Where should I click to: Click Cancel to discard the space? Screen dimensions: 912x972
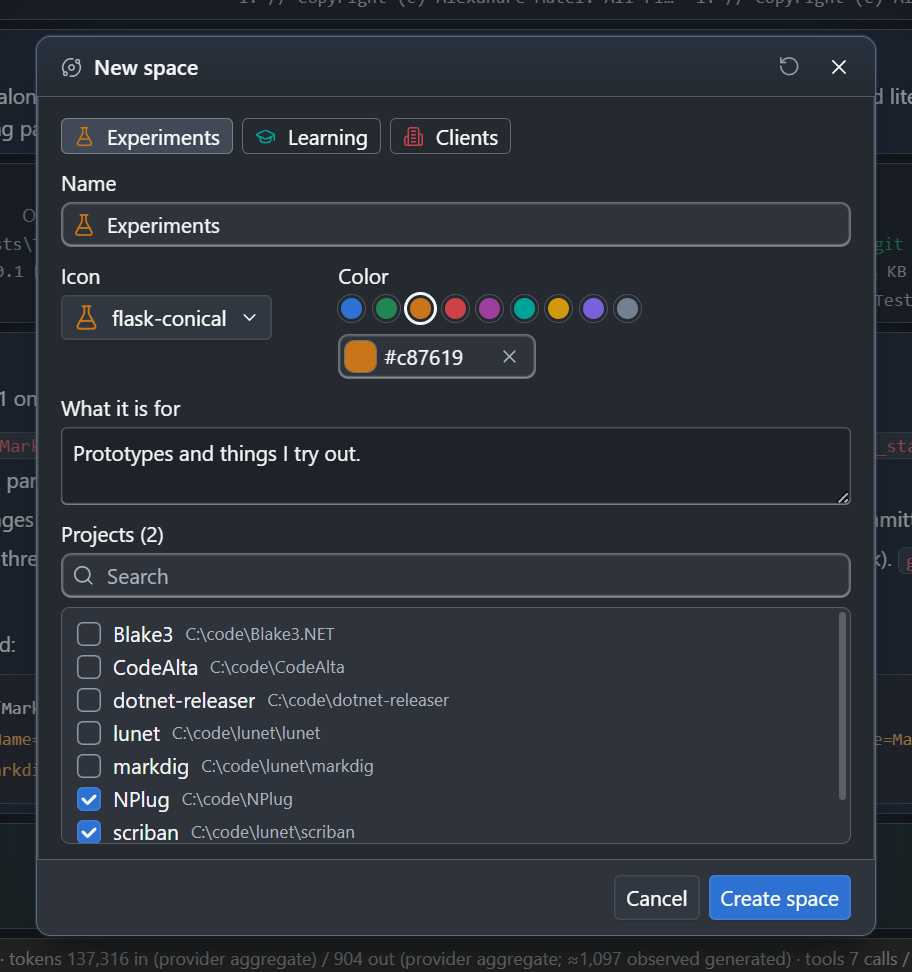point(657,898)
